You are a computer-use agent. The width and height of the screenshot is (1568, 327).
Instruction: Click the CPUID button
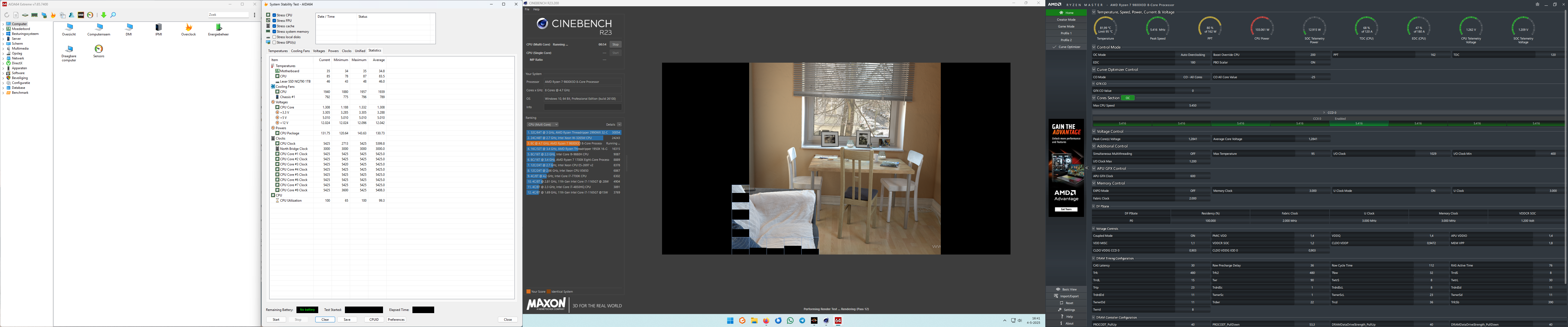click(x=374, y=319)
